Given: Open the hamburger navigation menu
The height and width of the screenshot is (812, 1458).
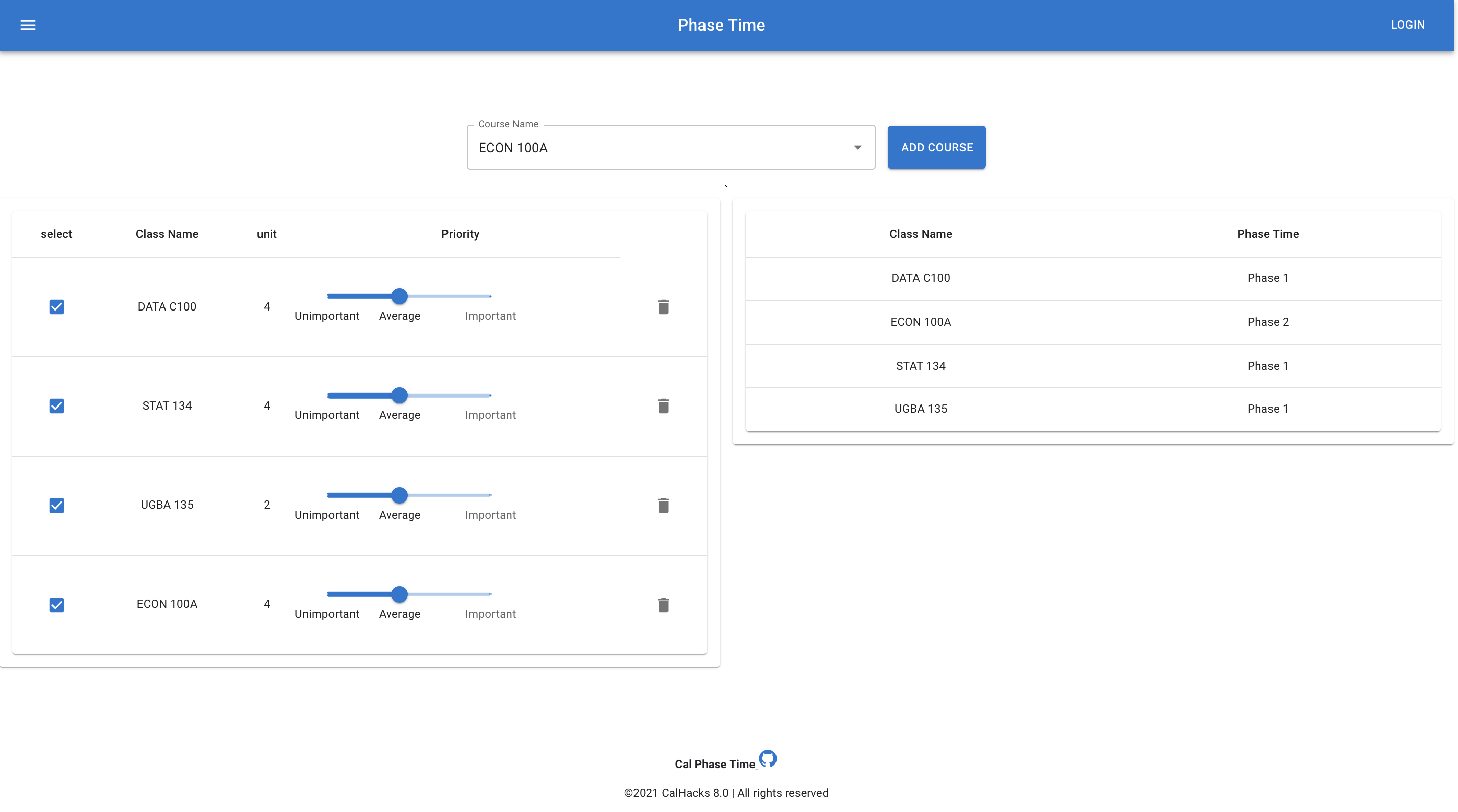Looking at the screenshot, I should point(28,25).
